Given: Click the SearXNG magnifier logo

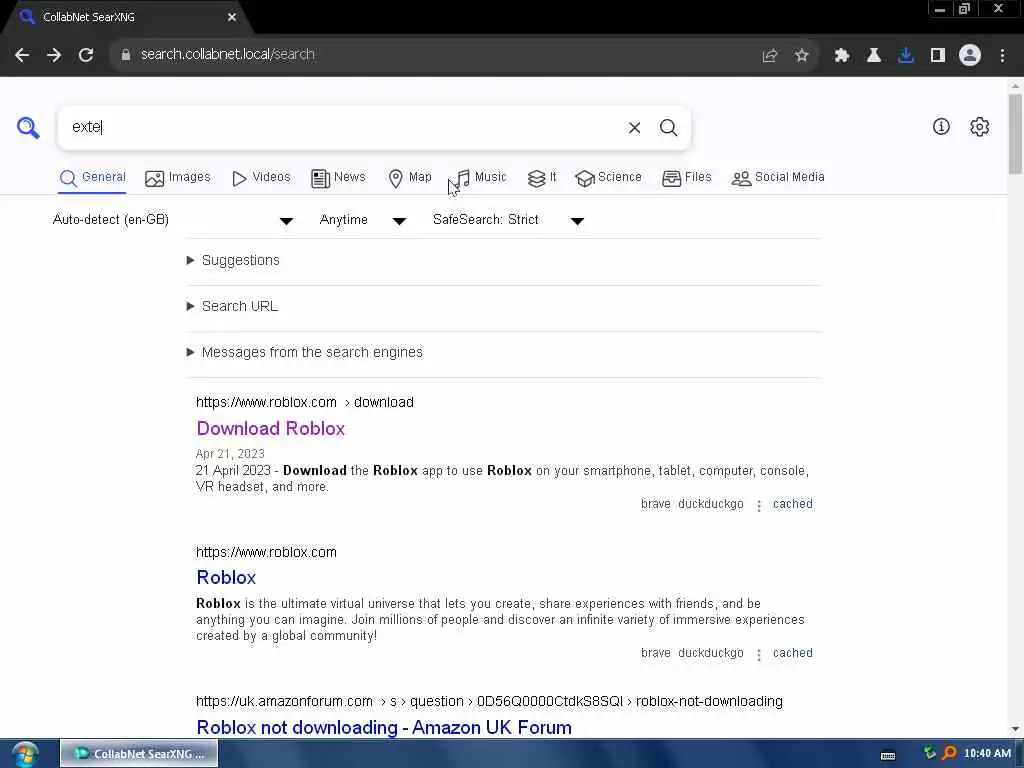Looking at the screenshot, I should pos(28,127).
